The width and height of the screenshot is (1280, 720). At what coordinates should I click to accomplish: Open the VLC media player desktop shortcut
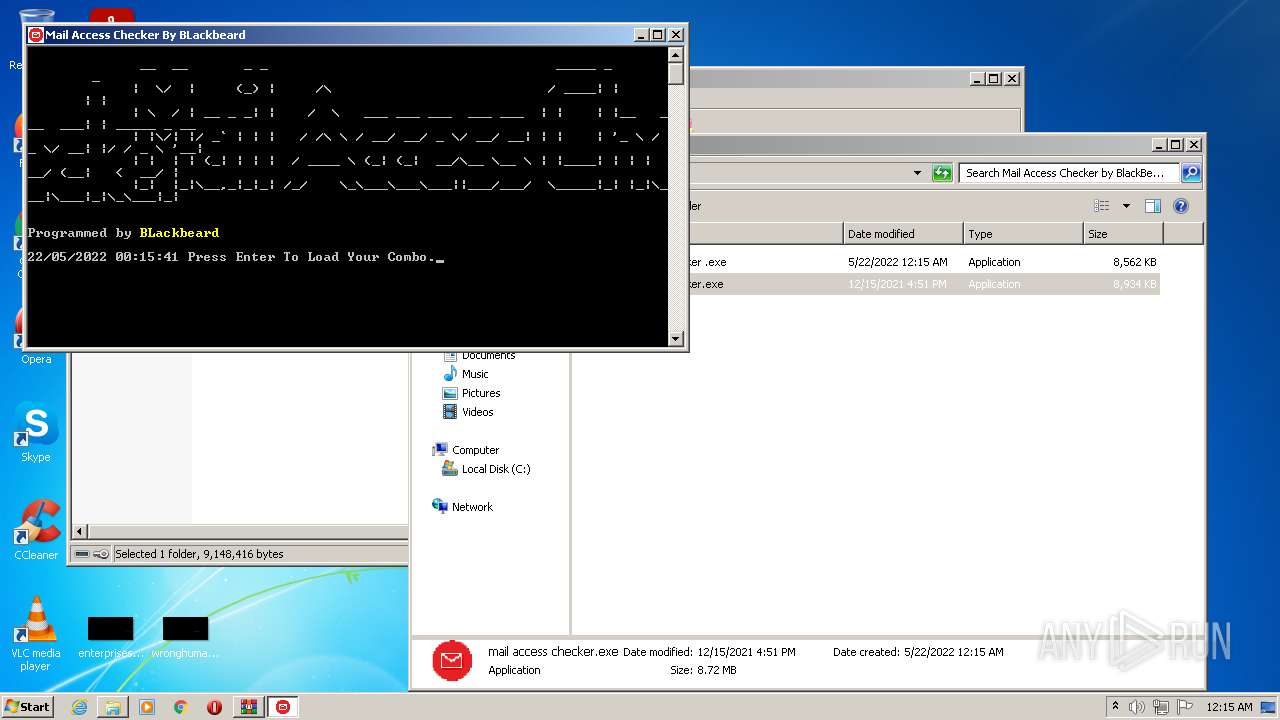36,633
